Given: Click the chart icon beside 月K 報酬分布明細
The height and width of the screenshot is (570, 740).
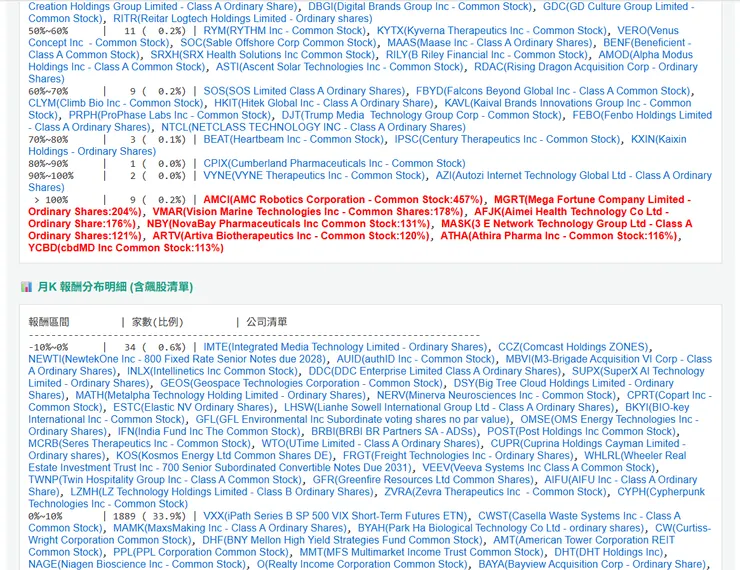Looking at the screenshot, I should [26, 287].
